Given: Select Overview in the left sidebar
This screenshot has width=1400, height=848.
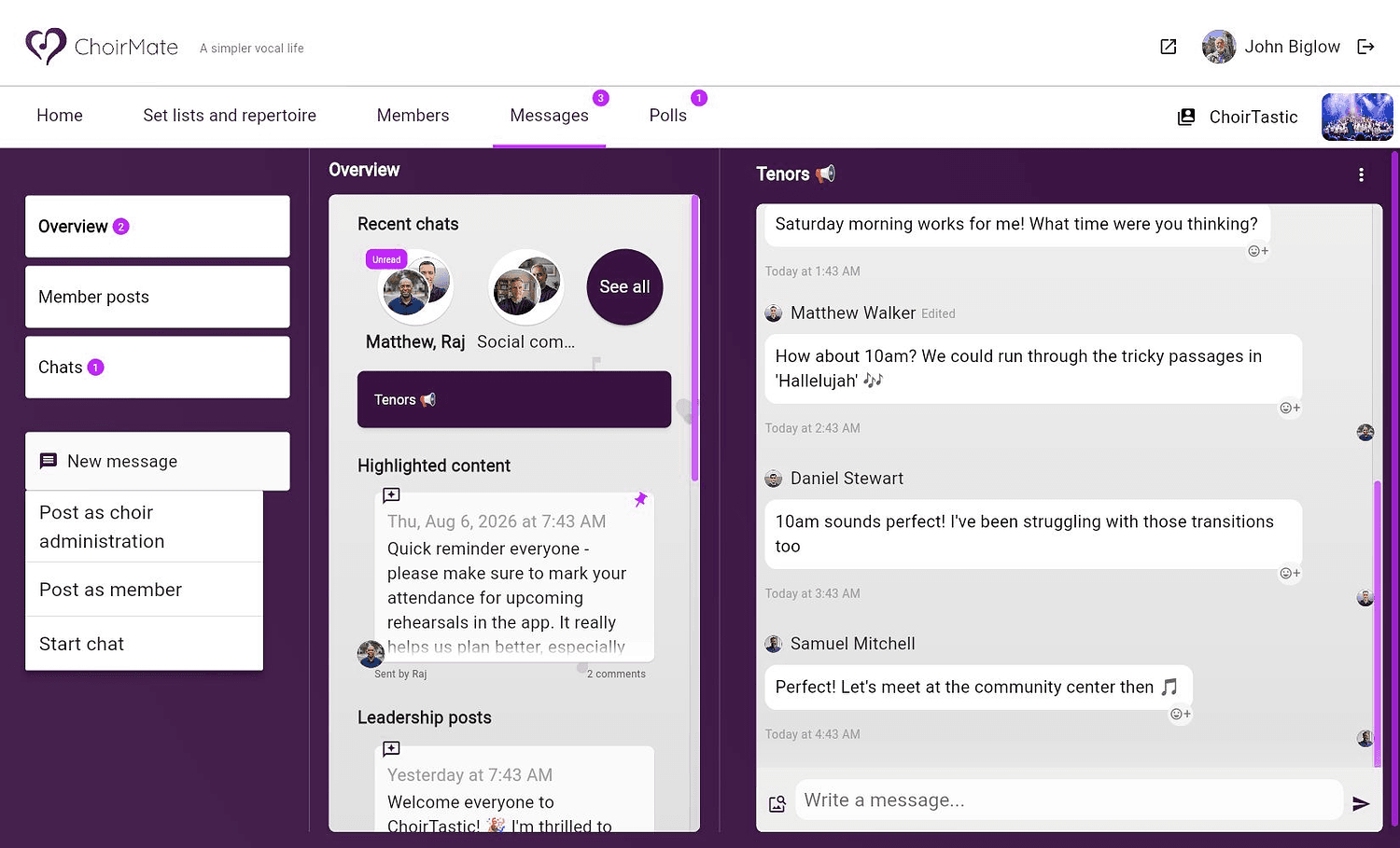Looking at the screenshot, I should (x=158, y=227).
